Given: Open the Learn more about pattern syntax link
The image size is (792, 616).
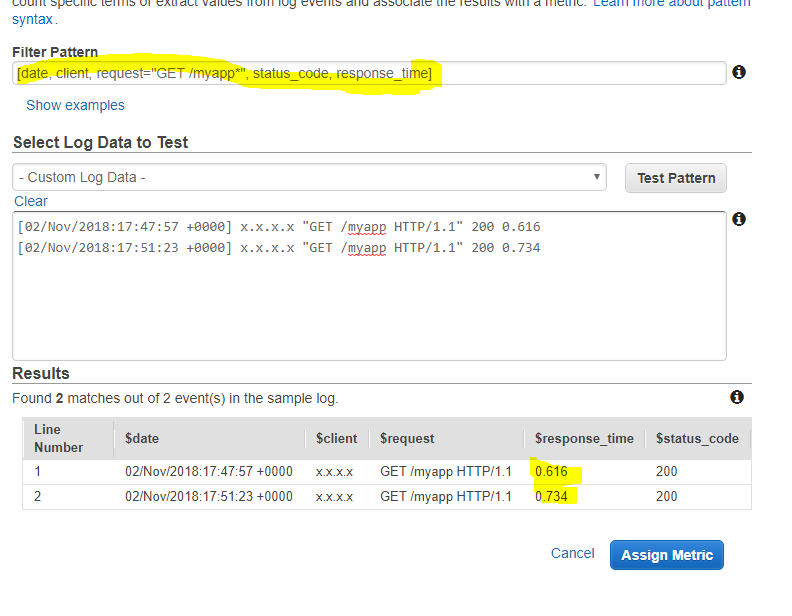Looking at the screenshot, I should click(x=672, y=3).
